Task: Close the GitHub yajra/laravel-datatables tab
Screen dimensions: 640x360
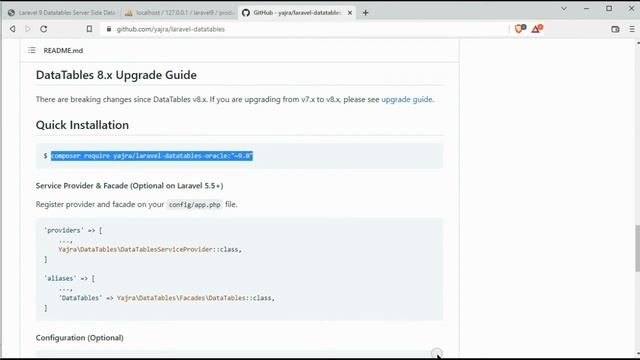Action: pyautogui.click(x=350, y=13)
